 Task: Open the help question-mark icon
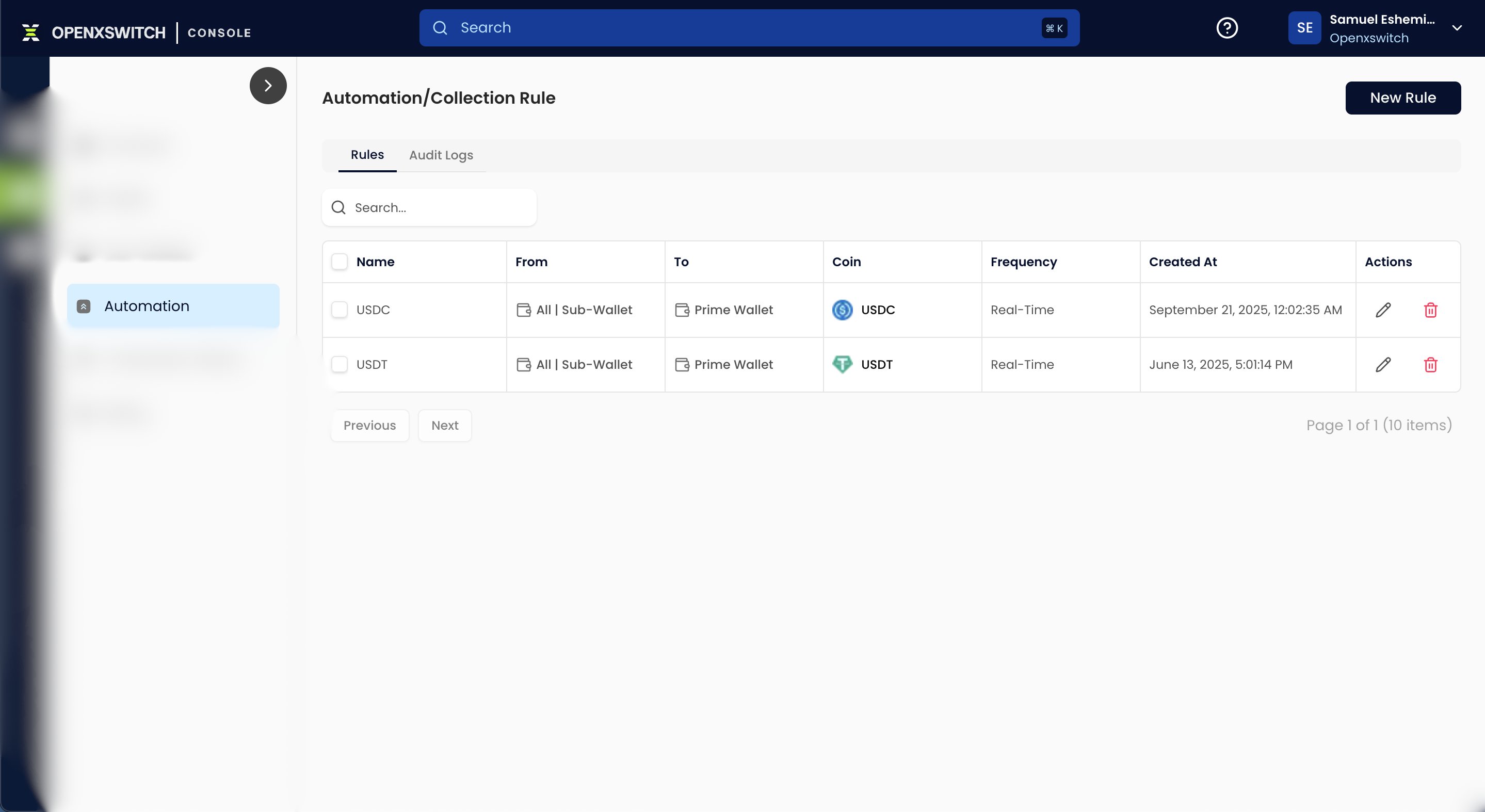pyautogui.click(x=1226, y=28)
